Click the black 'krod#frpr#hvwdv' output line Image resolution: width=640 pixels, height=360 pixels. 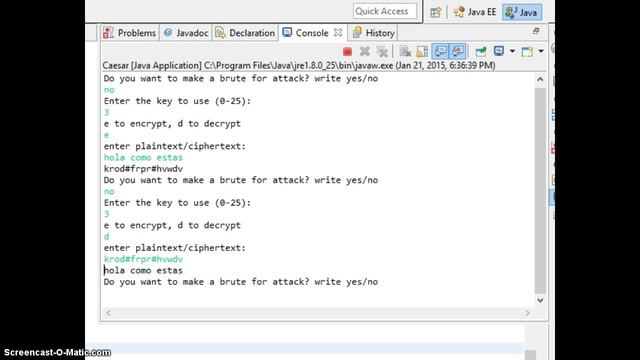click(x=143, y=169)
